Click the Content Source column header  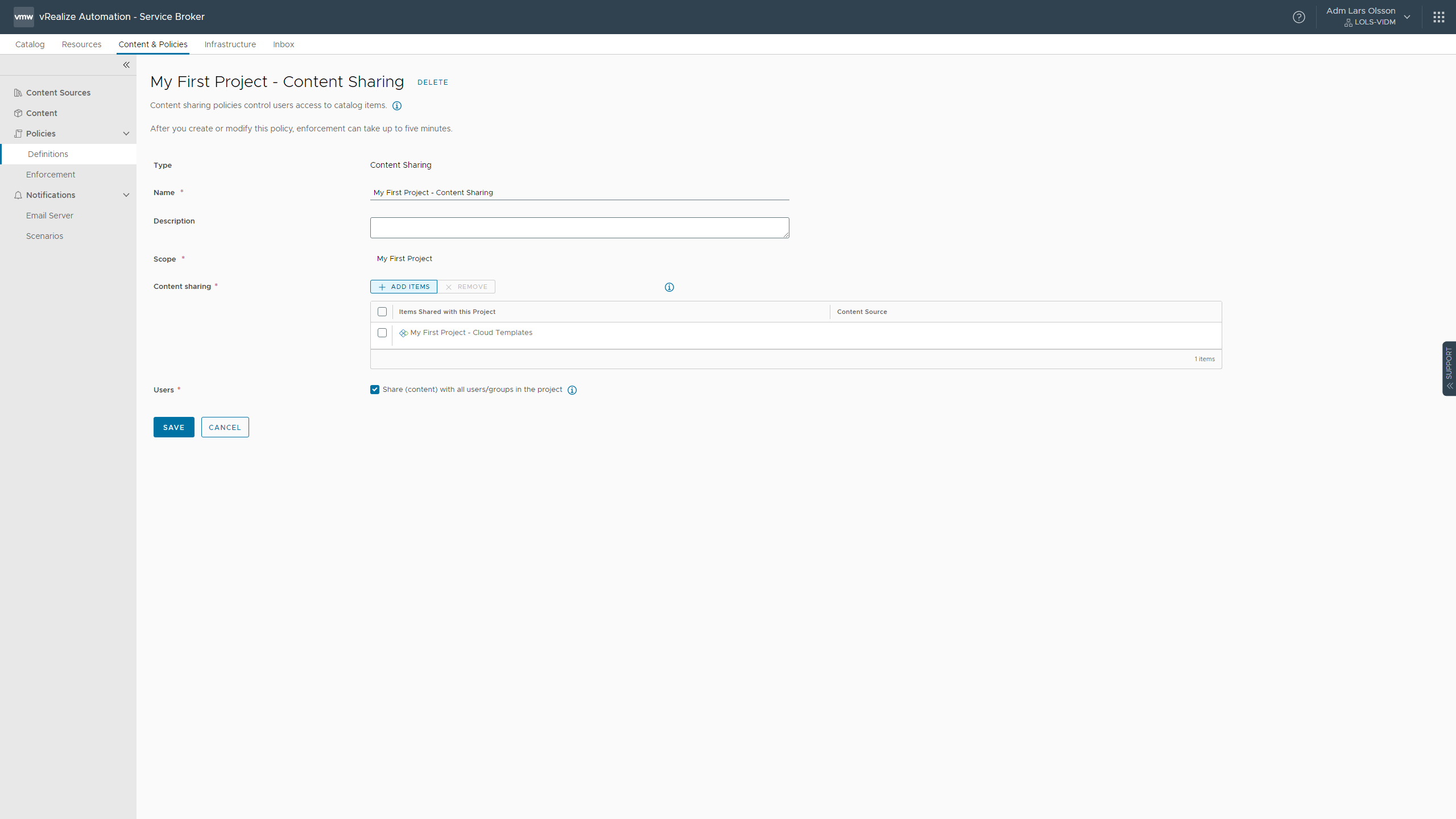[x=862, y=312]
